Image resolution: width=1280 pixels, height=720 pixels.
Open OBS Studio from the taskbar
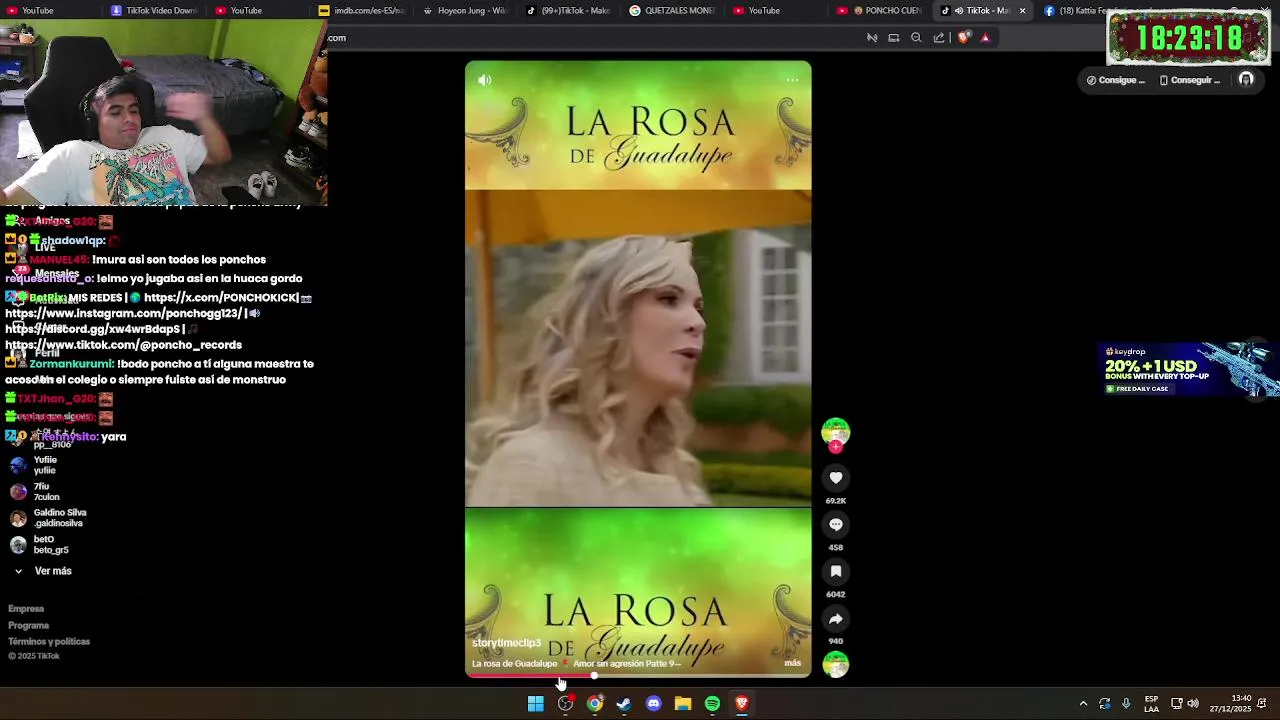click(565, 704)
